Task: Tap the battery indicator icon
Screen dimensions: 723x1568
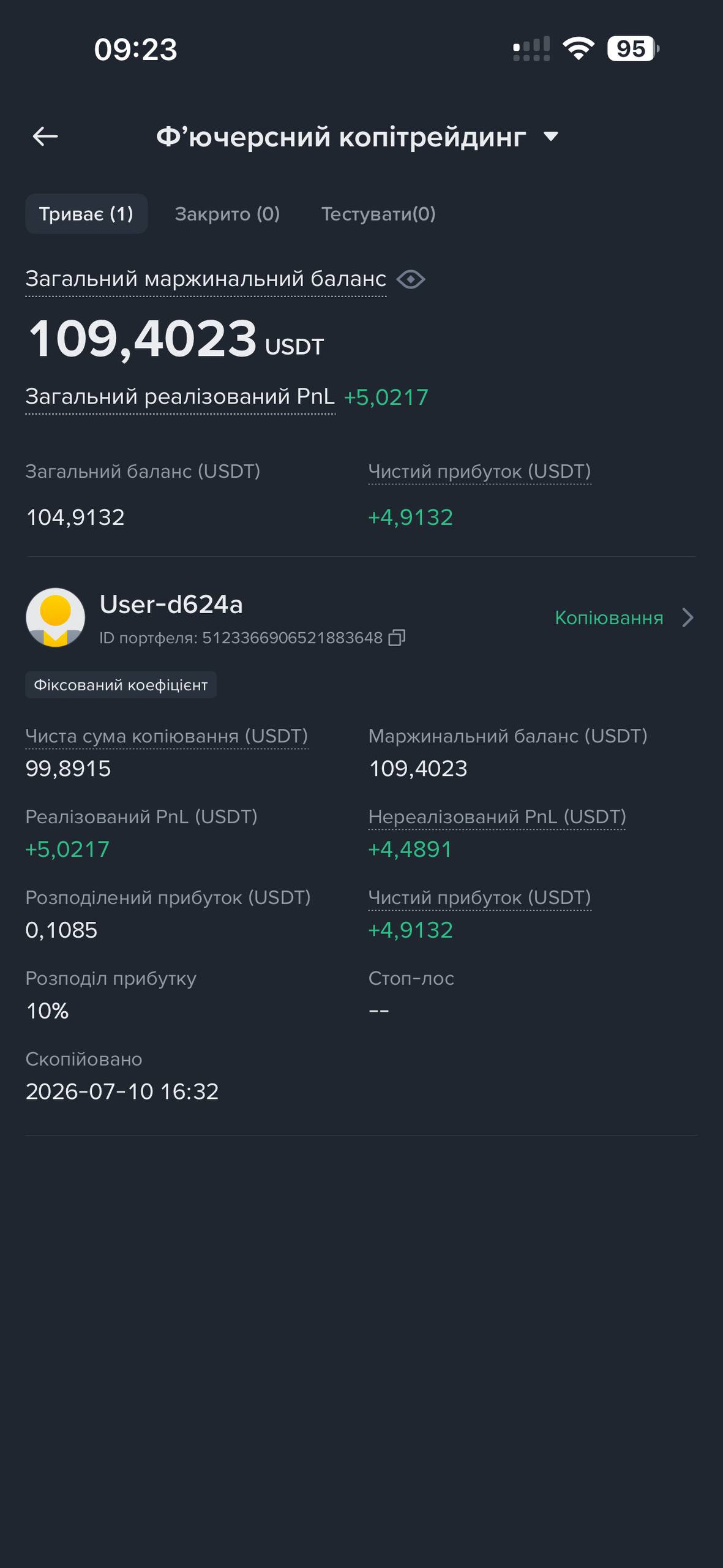Action: [633, 48]
